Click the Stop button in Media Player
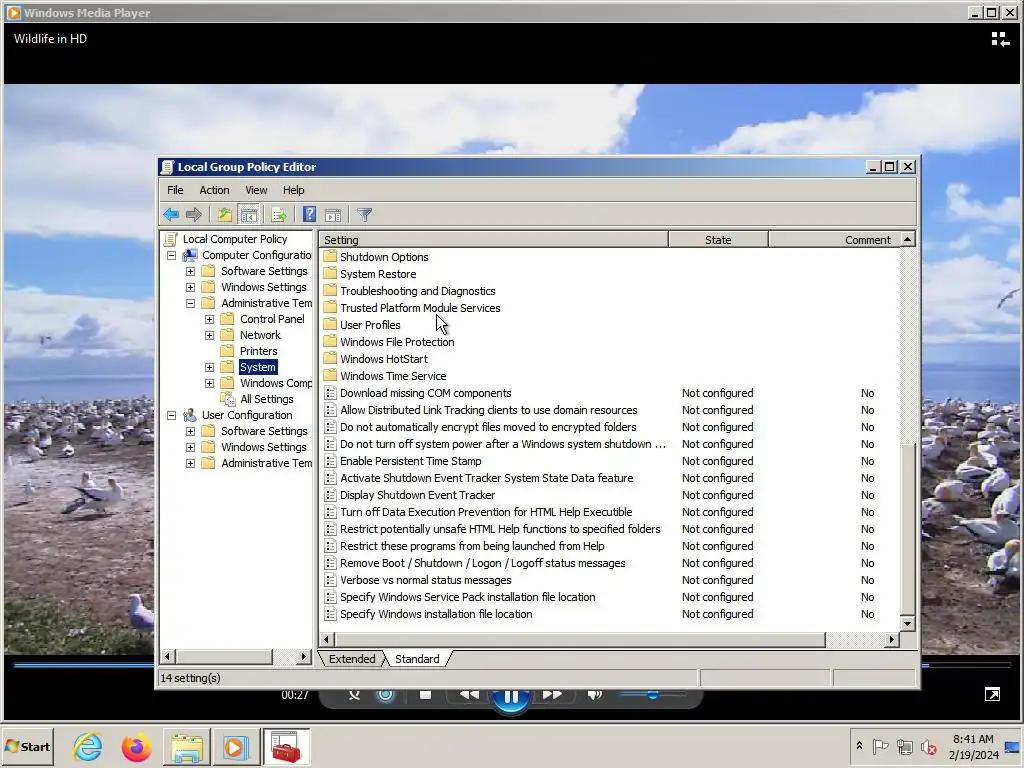 click(x=425, y=695)
